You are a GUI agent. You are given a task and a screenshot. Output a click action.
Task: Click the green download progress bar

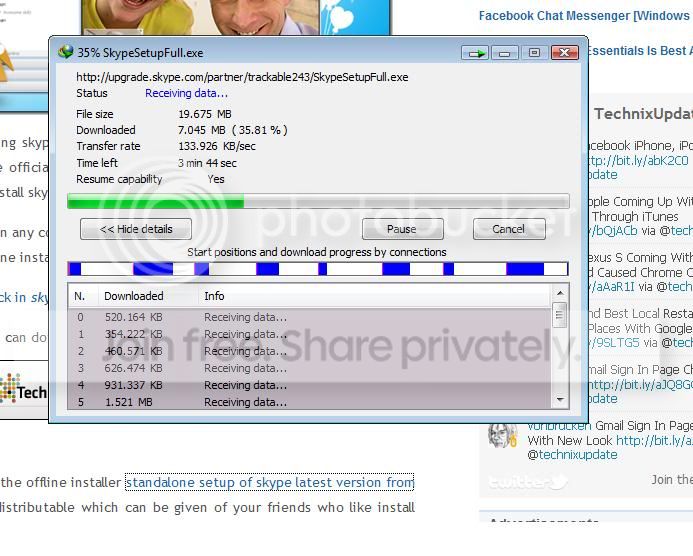click(x=318, y=201)
